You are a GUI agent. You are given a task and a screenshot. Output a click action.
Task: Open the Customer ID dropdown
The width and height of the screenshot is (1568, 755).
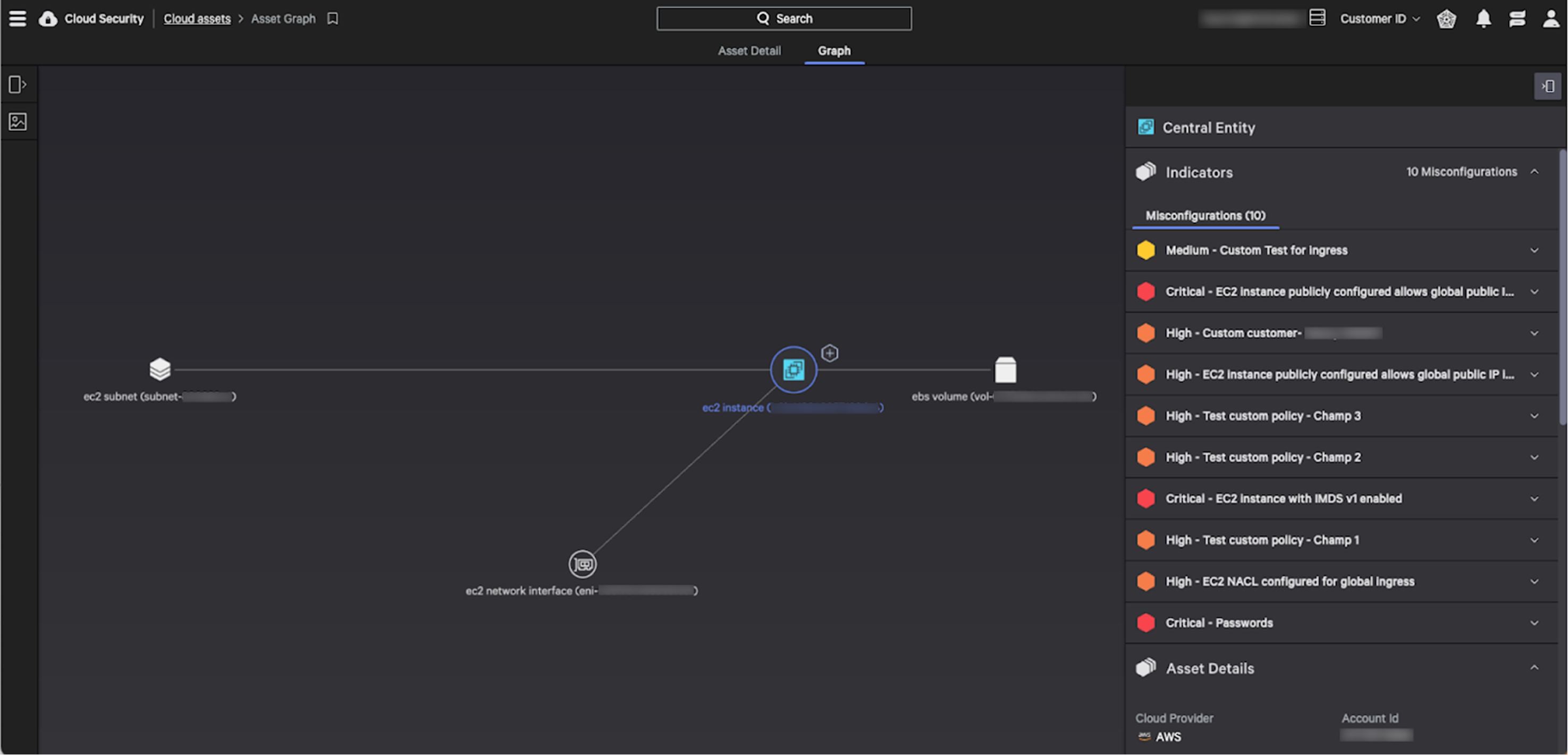tap(1380, 19)
